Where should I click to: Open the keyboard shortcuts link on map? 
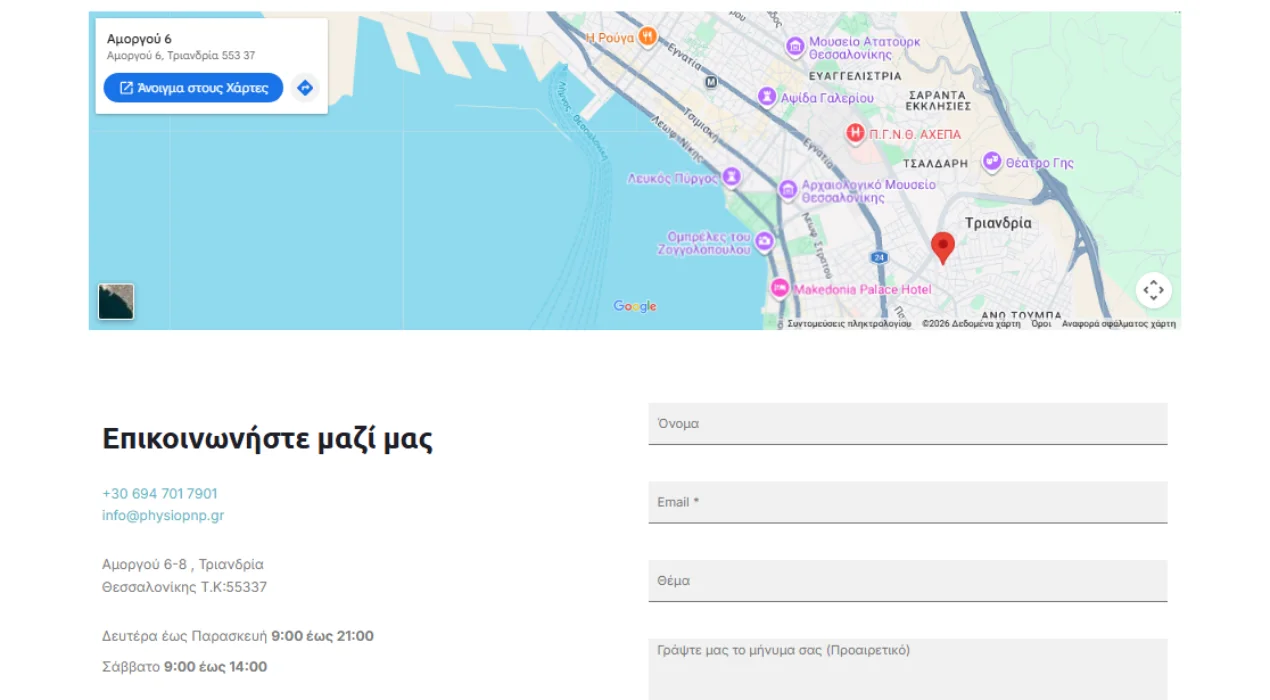(x=849, y=324)
